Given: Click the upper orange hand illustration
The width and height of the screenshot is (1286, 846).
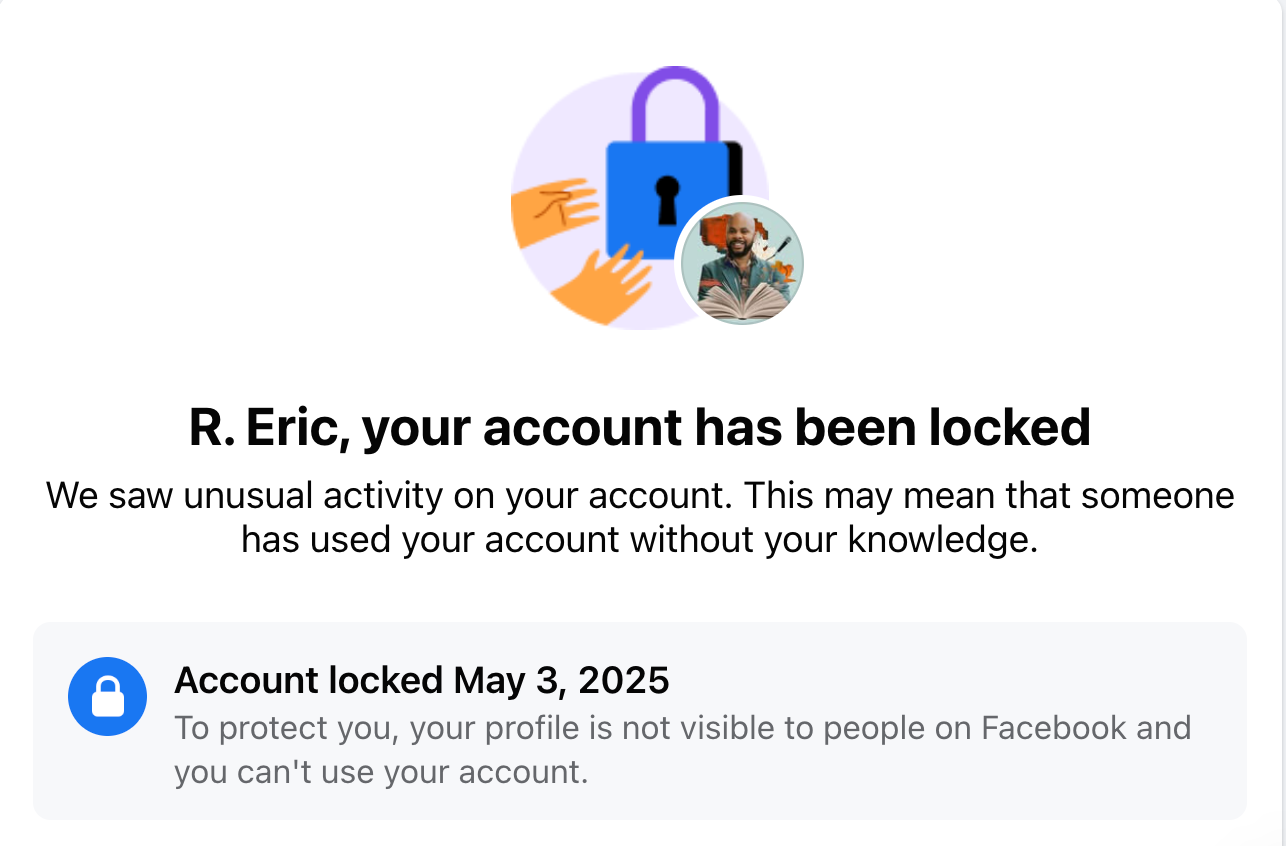Looking at the screenshot, I should (x=552, y=212).
